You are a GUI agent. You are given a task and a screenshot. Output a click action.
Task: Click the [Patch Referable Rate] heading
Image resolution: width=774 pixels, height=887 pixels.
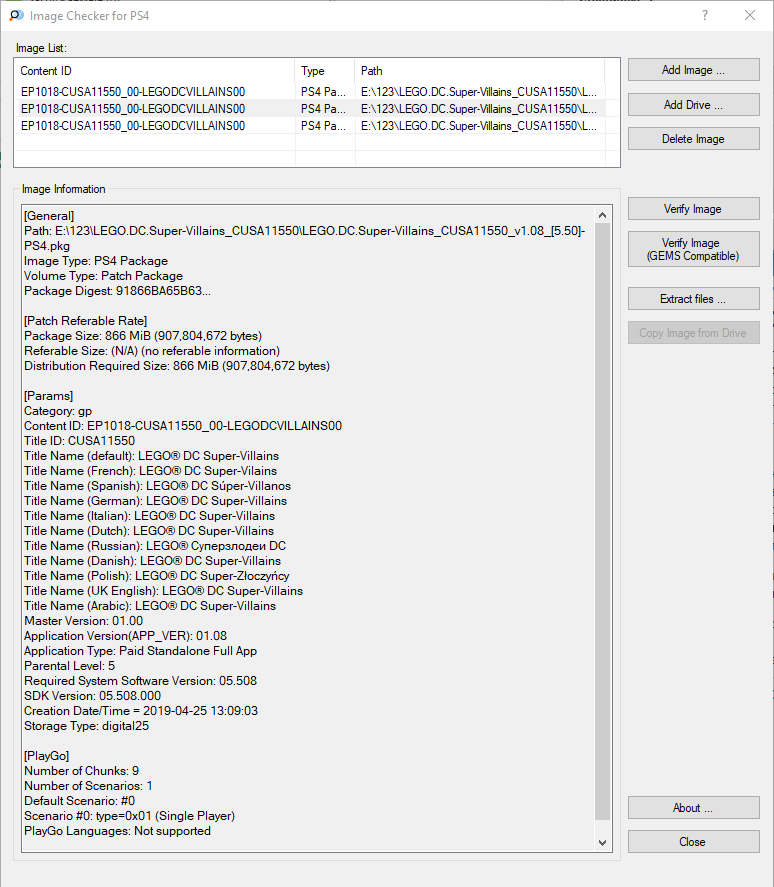coord(85,321)
